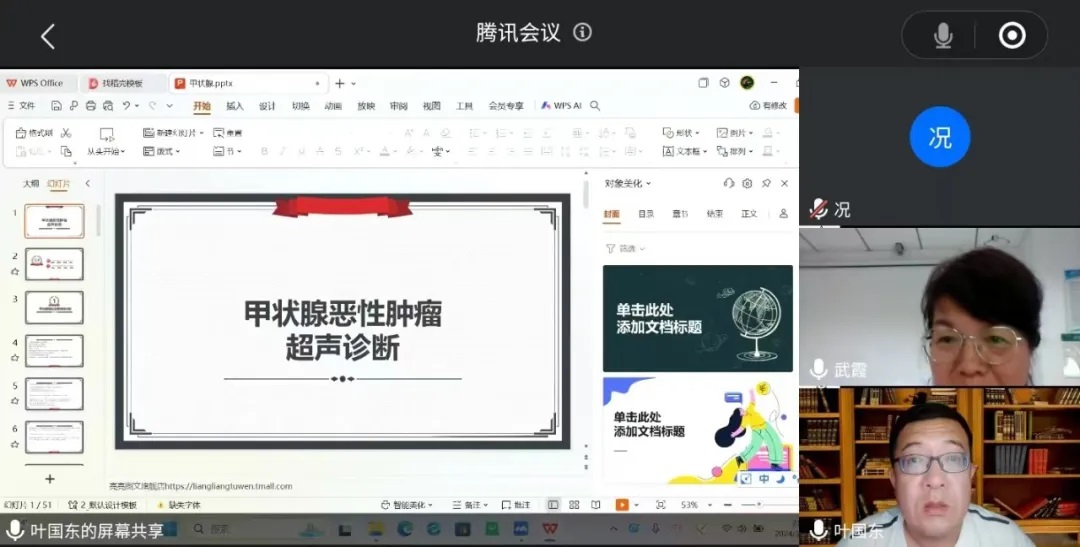Add a slide with the plus below thumbnails

50,479
